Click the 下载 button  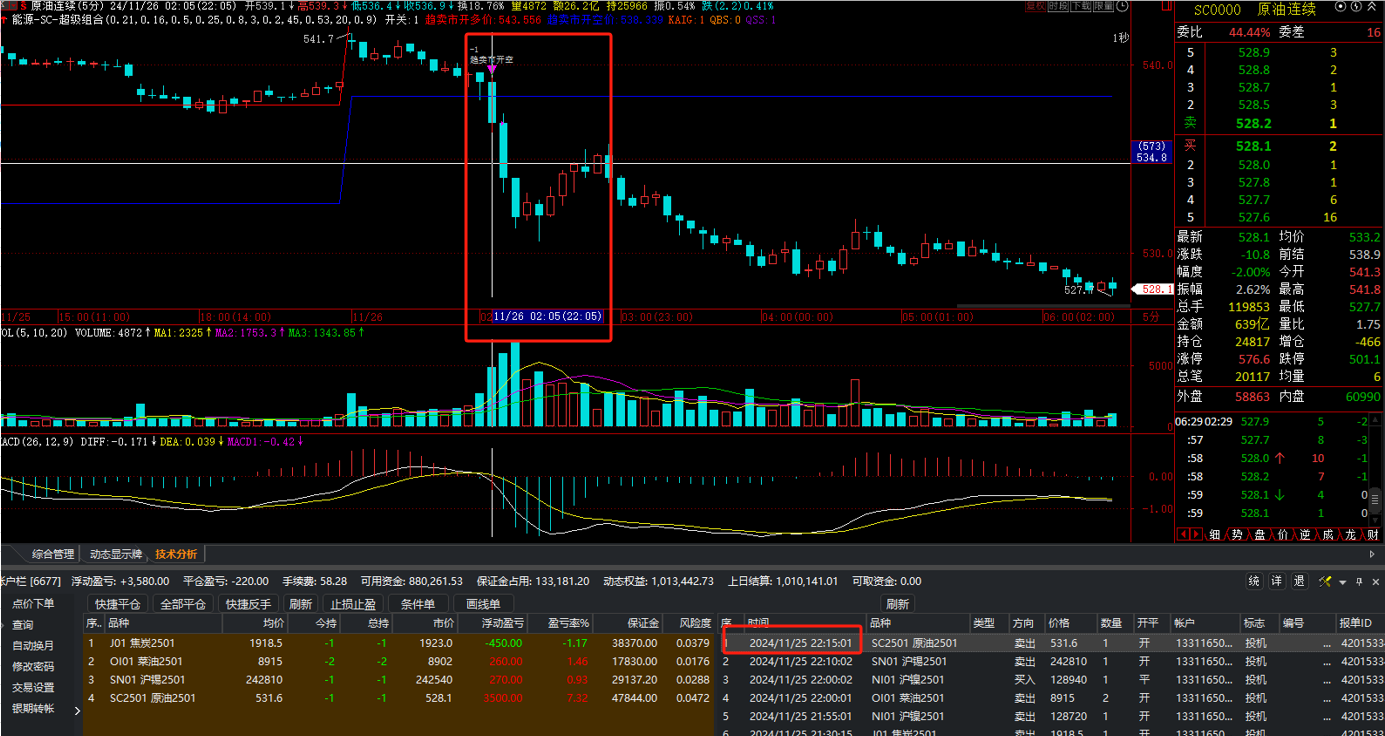(x=1080, y=6)
